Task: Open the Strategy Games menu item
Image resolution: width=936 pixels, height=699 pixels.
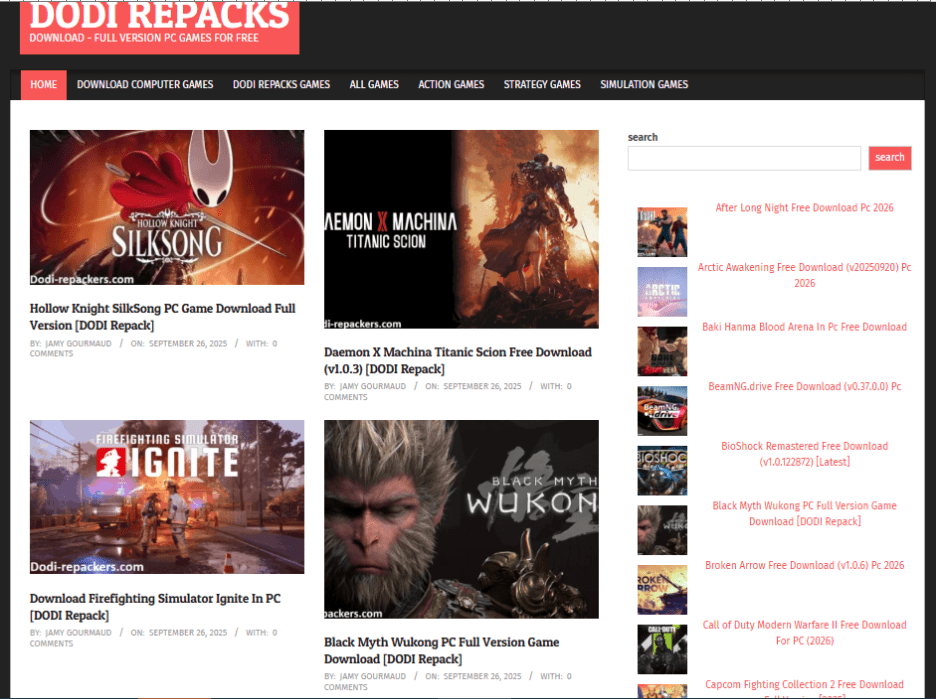Action: [542, 85]
